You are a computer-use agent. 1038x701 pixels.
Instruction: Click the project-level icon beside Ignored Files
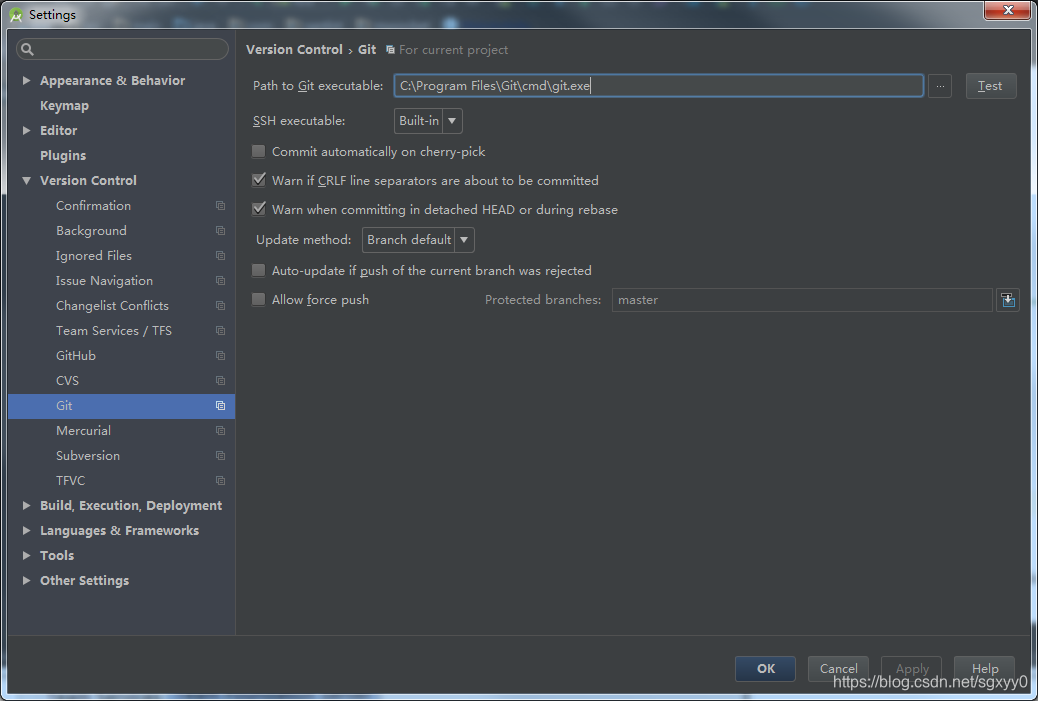coord(220,256)
